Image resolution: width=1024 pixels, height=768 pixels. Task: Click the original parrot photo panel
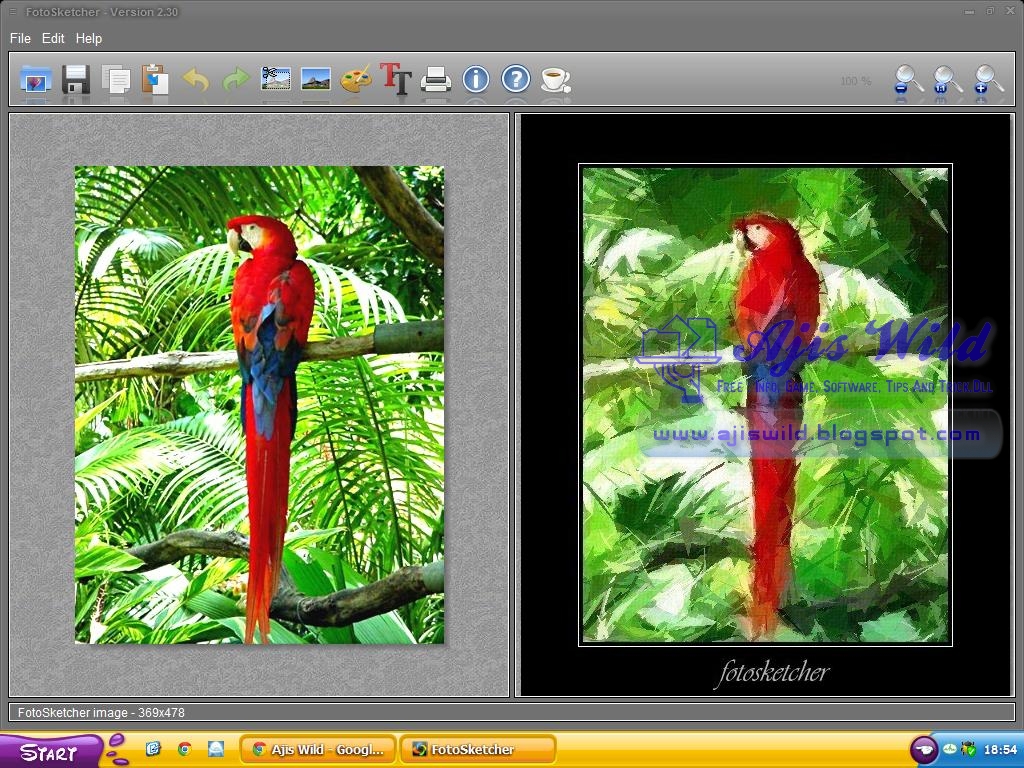[x=259, y=405]
